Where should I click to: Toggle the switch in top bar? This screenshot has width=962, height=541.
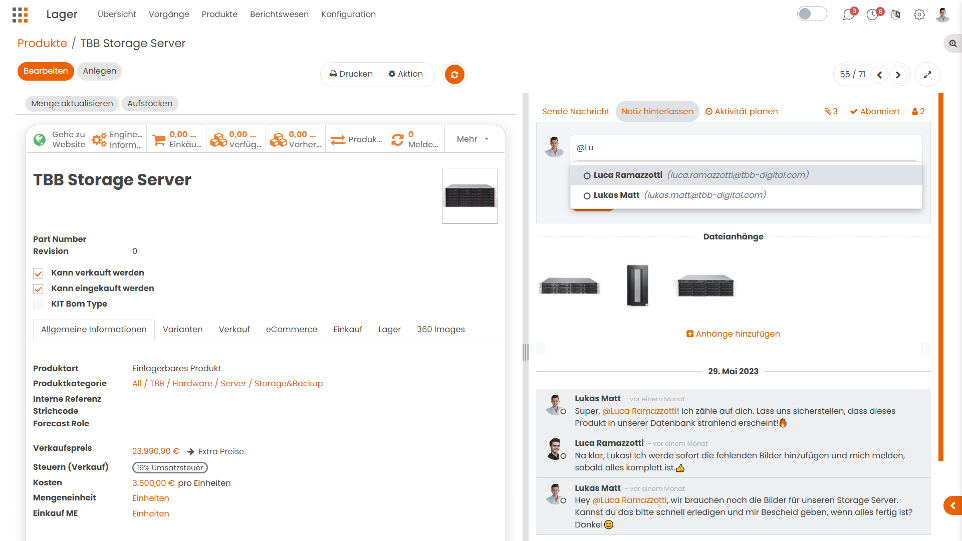tap(812, 14)
